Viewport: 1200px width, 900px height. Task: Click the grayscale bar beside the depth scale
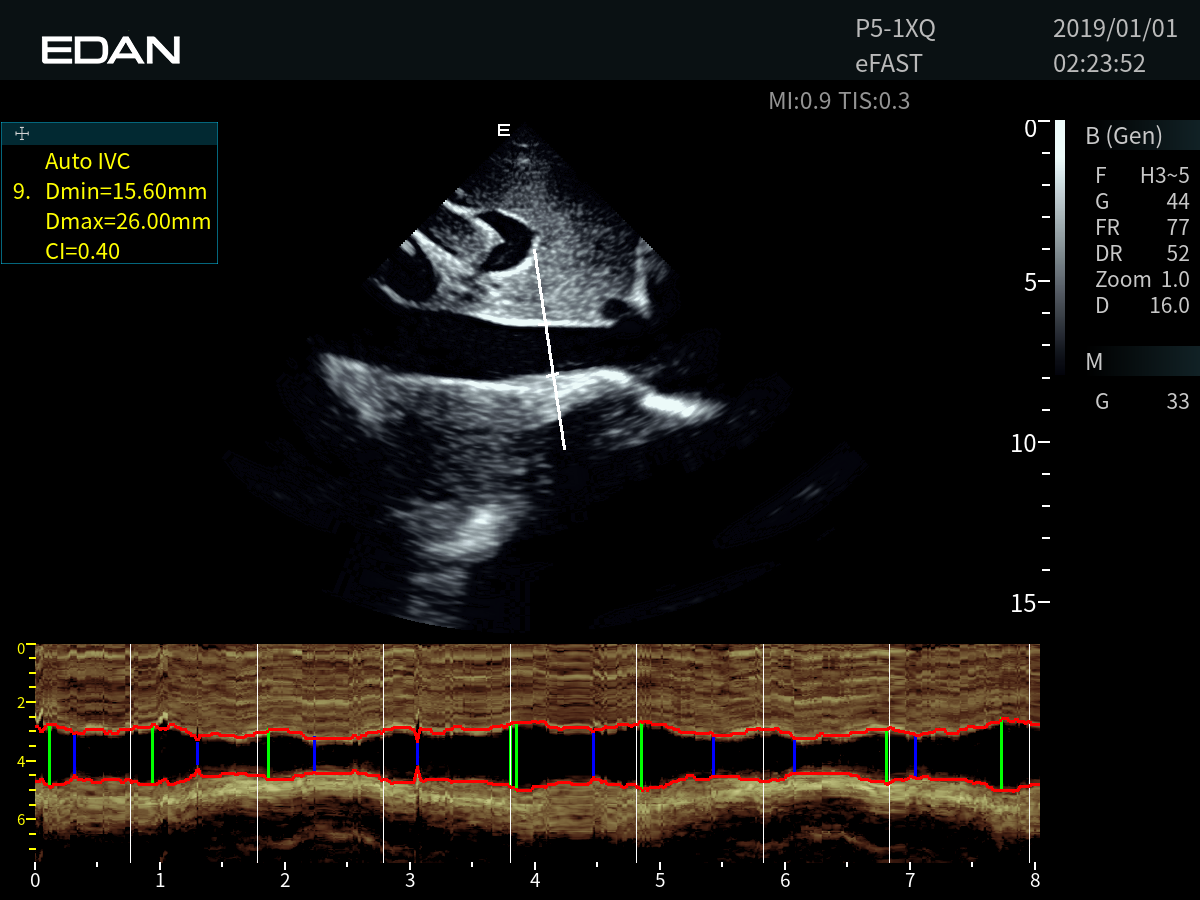(x=1060, y=250)
